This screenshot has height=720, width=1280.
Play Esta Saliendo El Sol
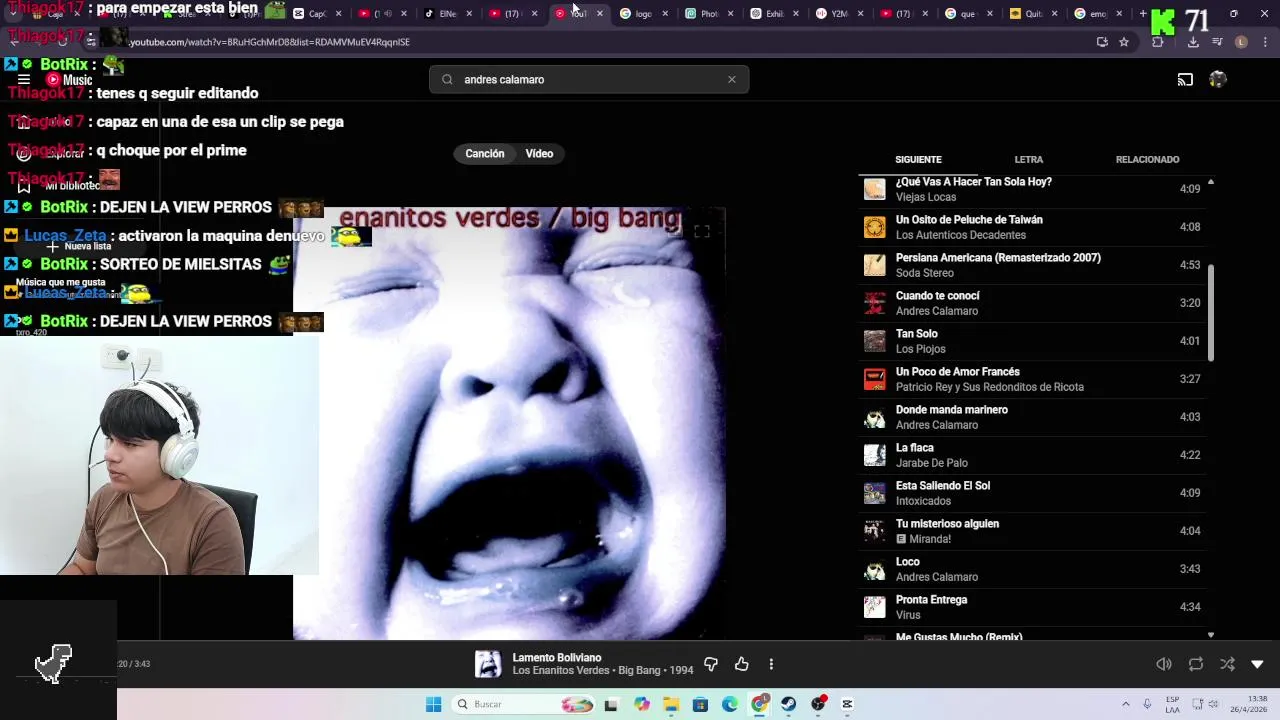(1031, 493)
